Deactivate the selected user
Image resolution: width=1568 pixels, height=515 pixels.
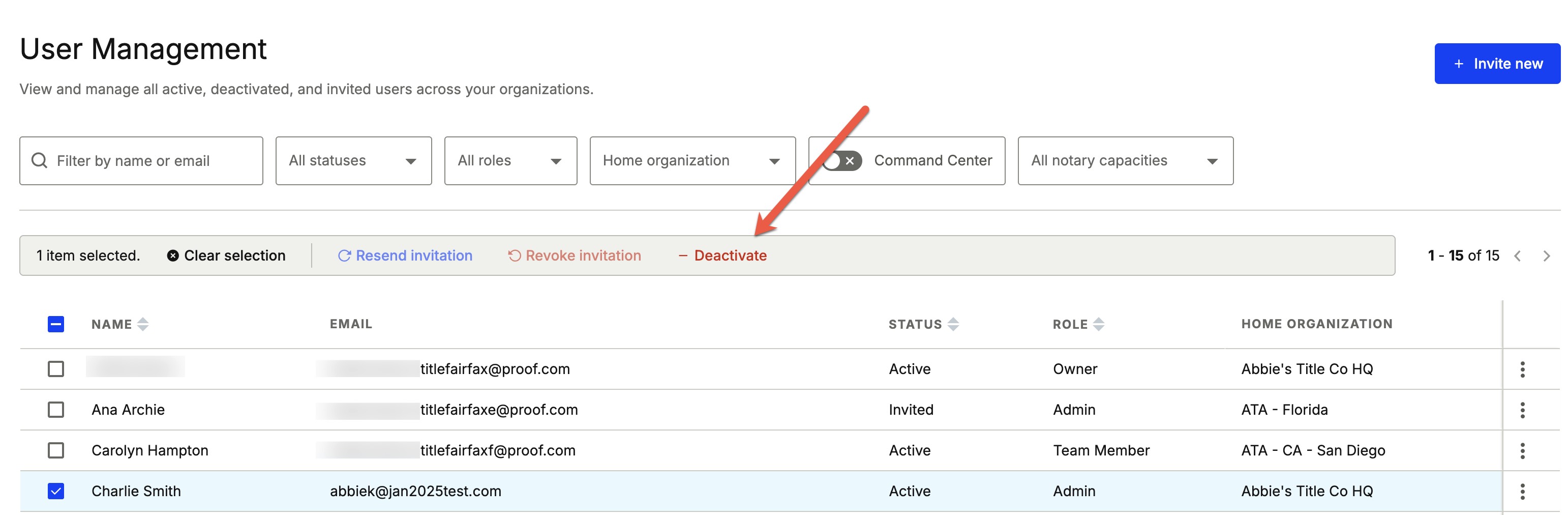click(722, 255)
